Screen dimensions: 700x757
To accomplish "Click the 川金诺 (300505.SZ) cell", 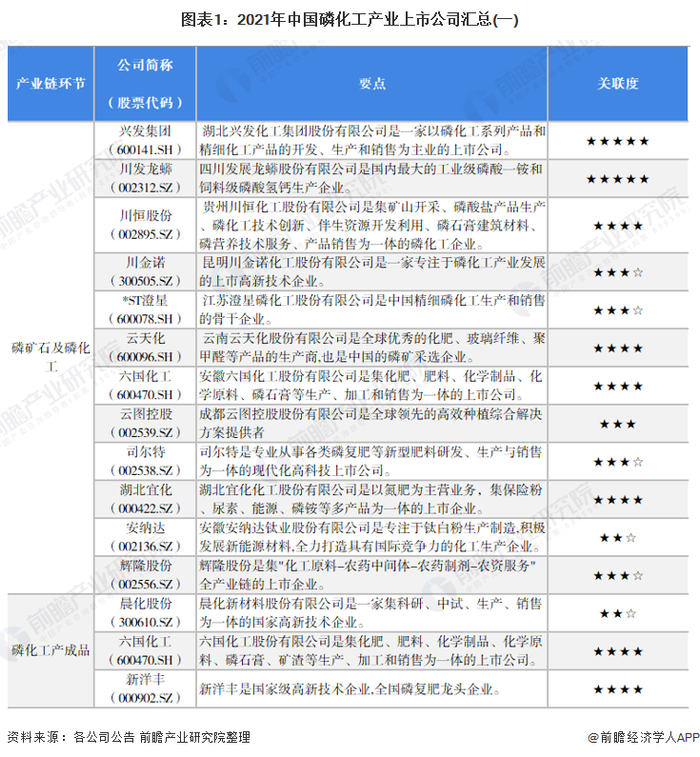I will click(145, 272).
